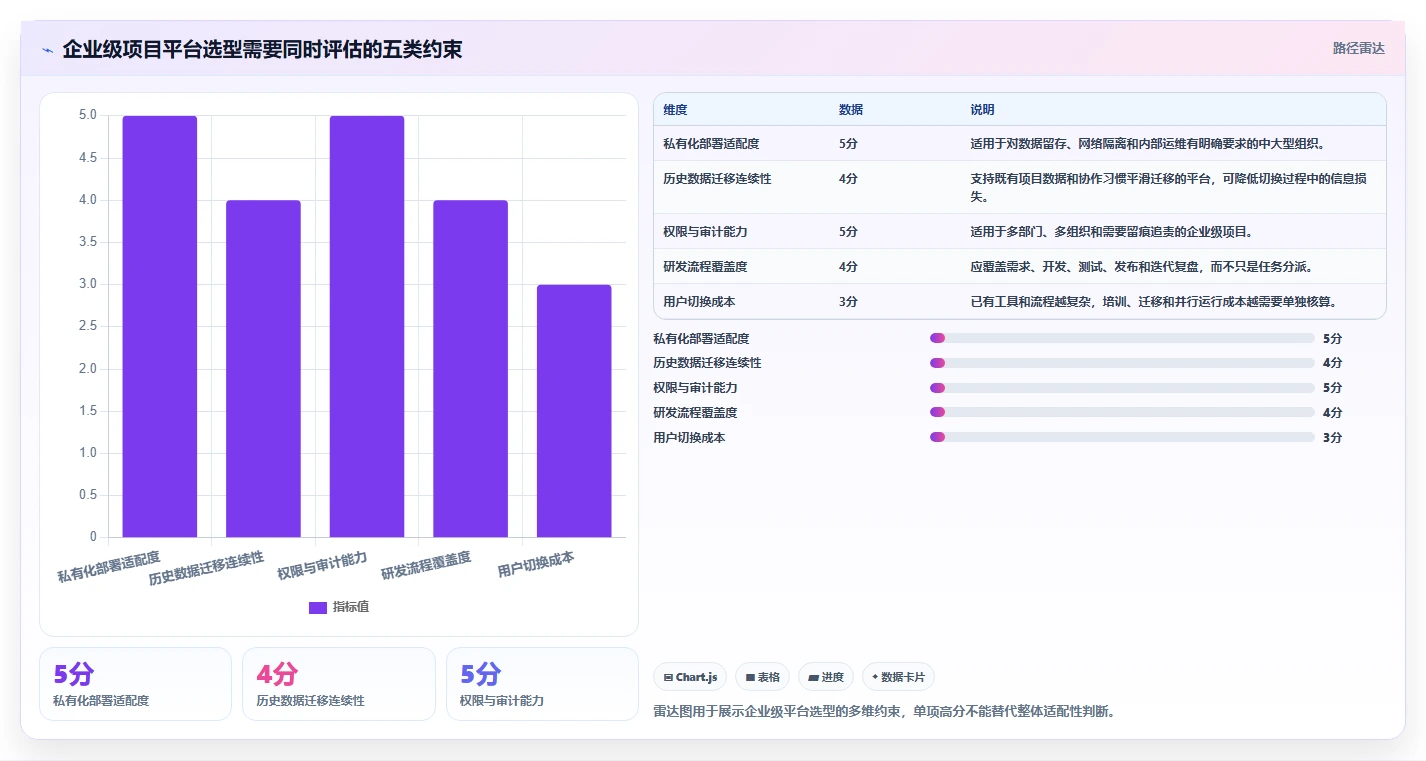Click the 用户切换成本 bar in chart
This screenshot has width=1426, height=761.
point(574,411)
